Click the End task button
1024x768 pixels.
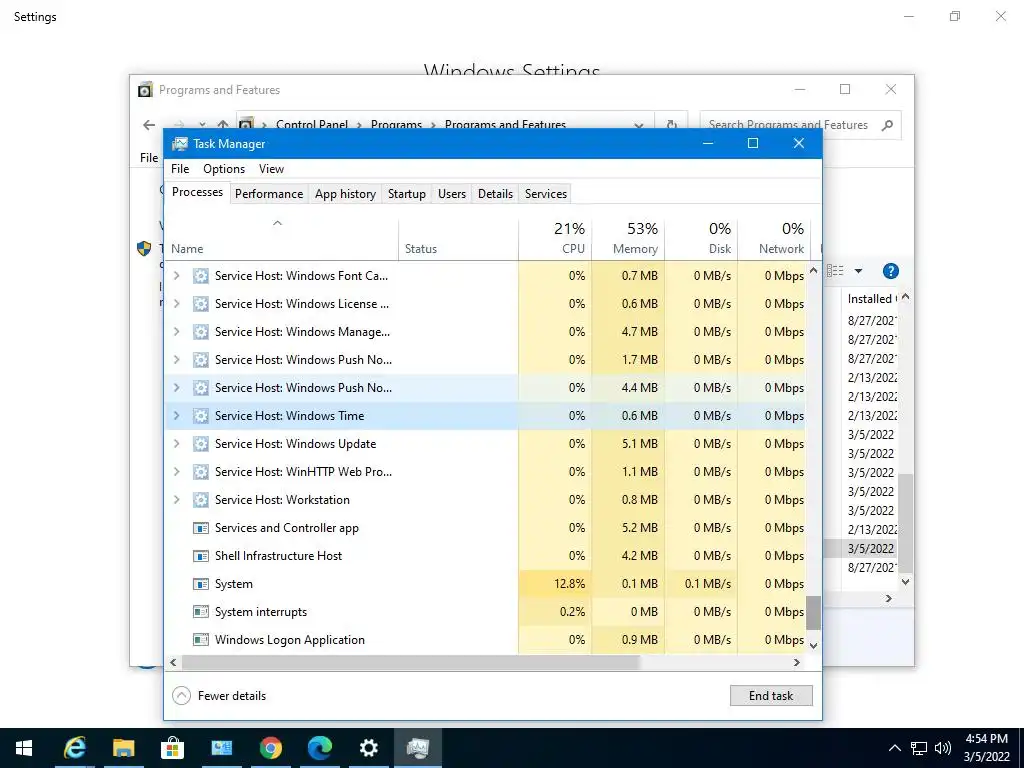pyautogui.click(x=771, y=696)
